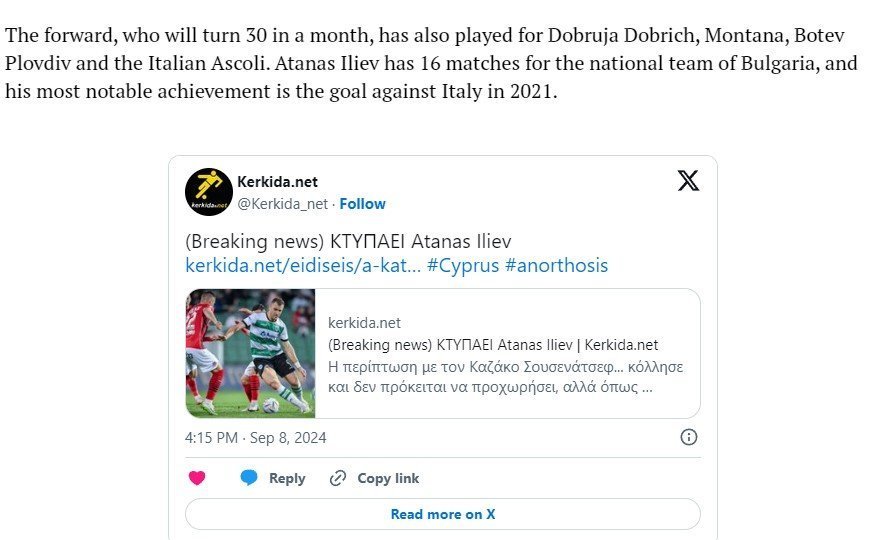
Task: Click the blue reply speech bubble icon
Action: click(249, 478)
